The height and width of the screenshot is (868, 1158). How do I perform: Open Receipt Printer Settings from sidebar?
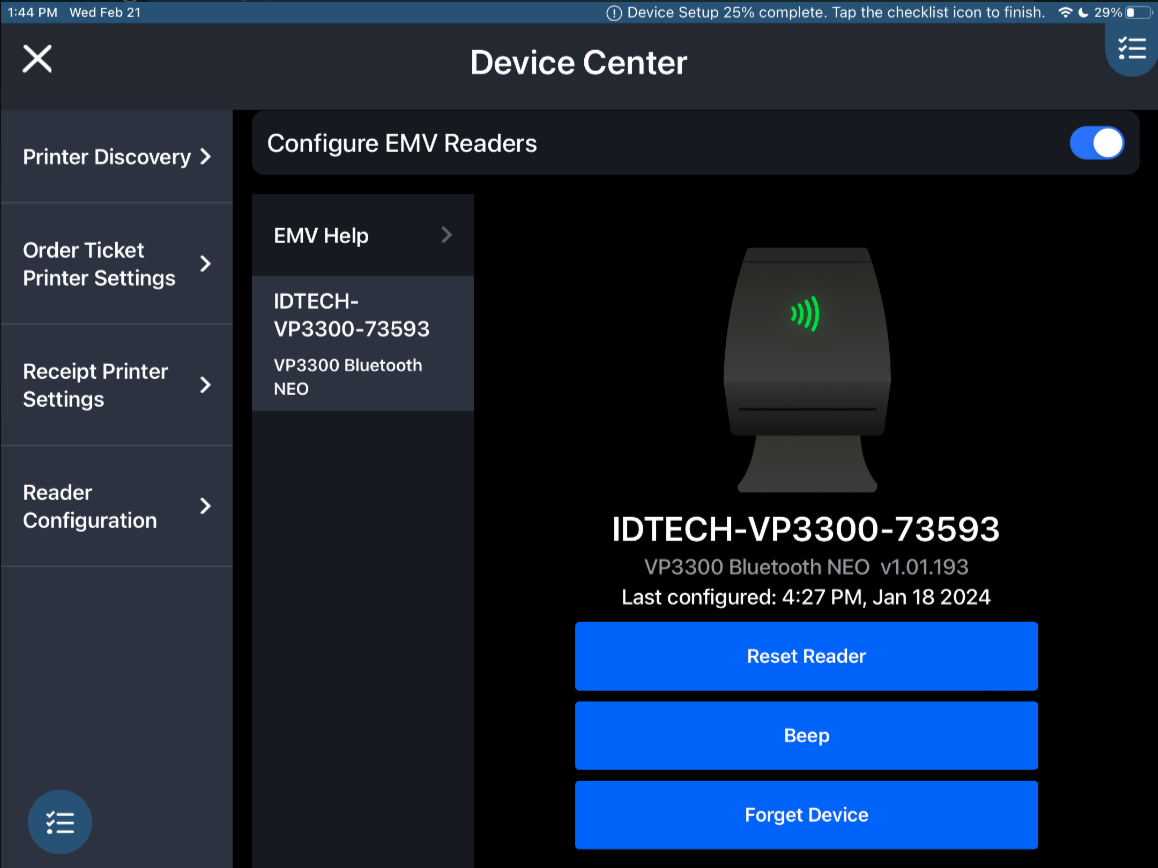(116, 385)
